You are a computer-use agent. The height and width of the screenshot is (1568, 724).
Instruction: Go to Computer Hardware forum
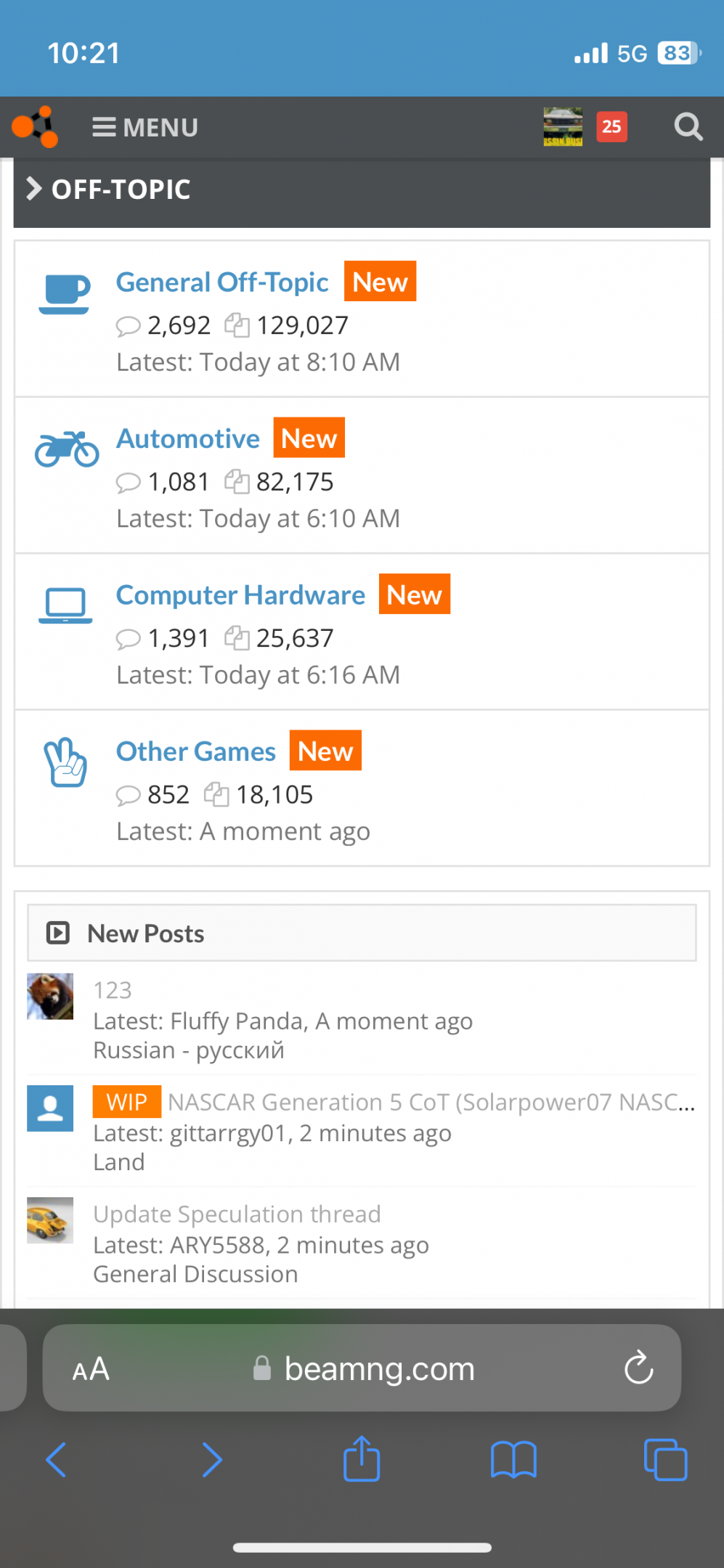point(240,595)
